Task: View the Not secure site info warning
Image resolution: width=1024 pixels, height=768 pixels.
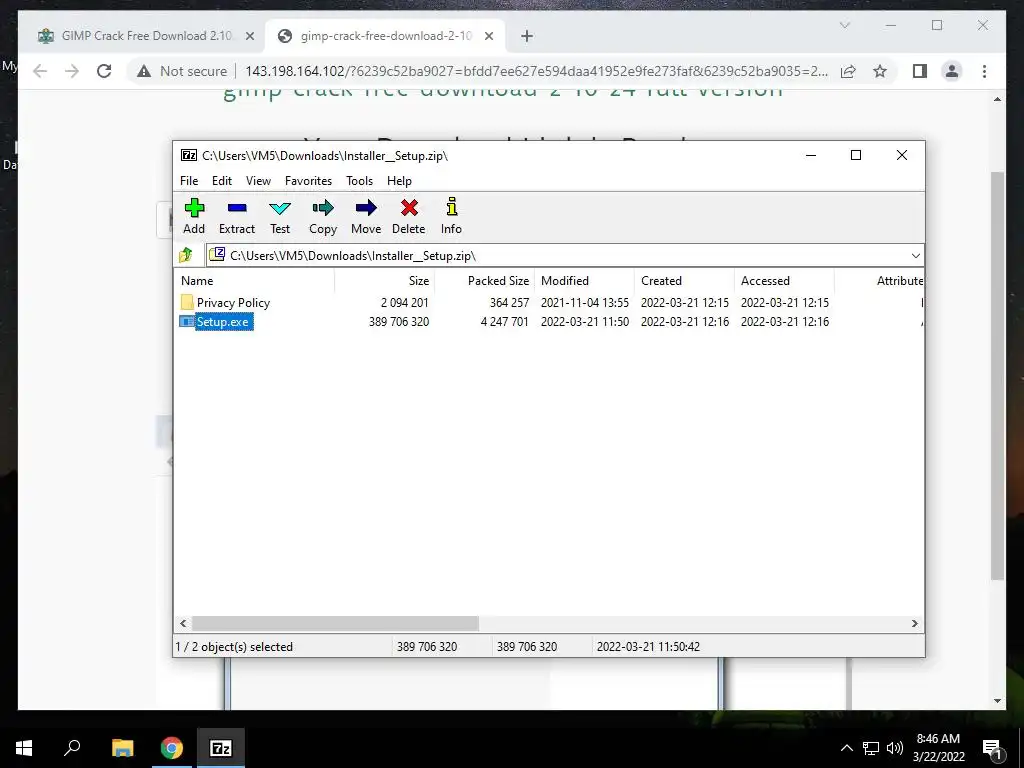Action: (x=182, y=71)
